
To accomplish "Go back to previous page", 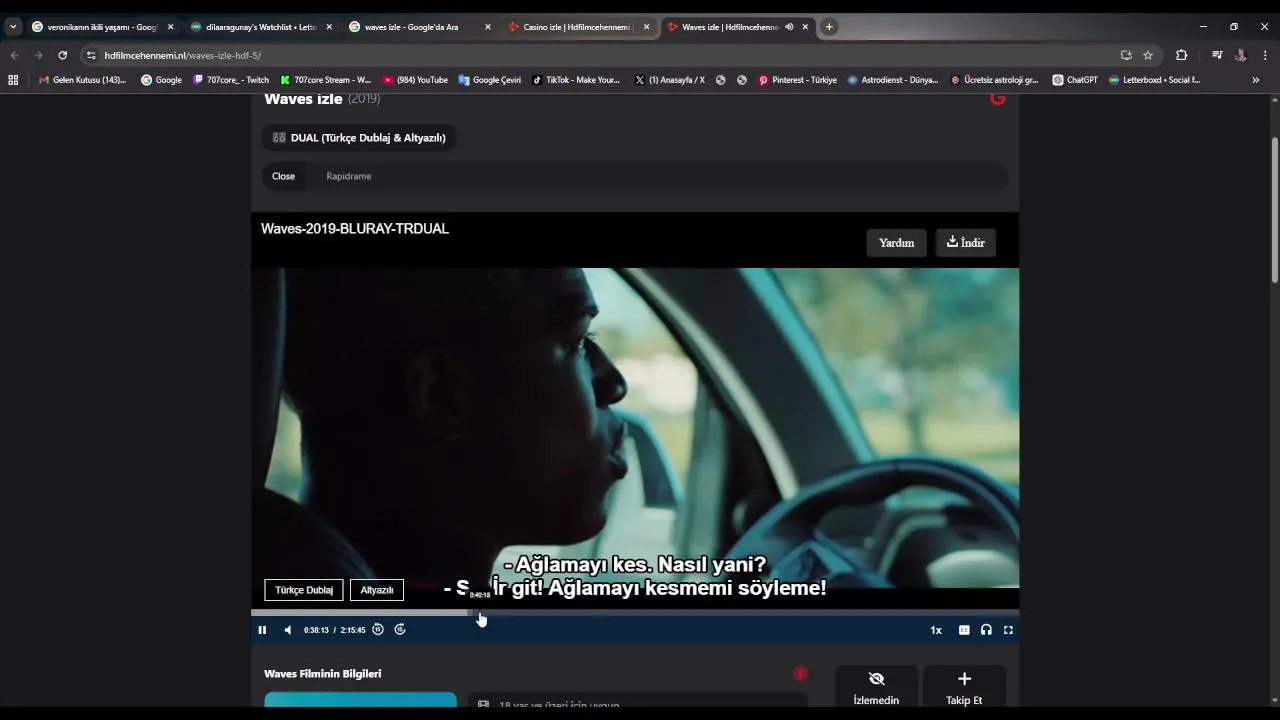I will pos(14,55).
